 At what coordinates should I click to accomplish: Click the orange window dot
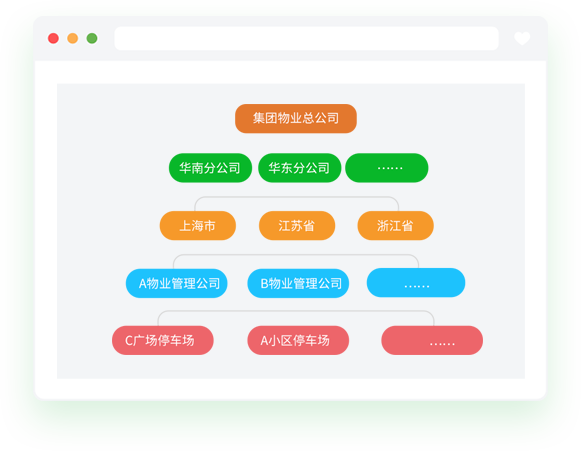coord(73,38)
